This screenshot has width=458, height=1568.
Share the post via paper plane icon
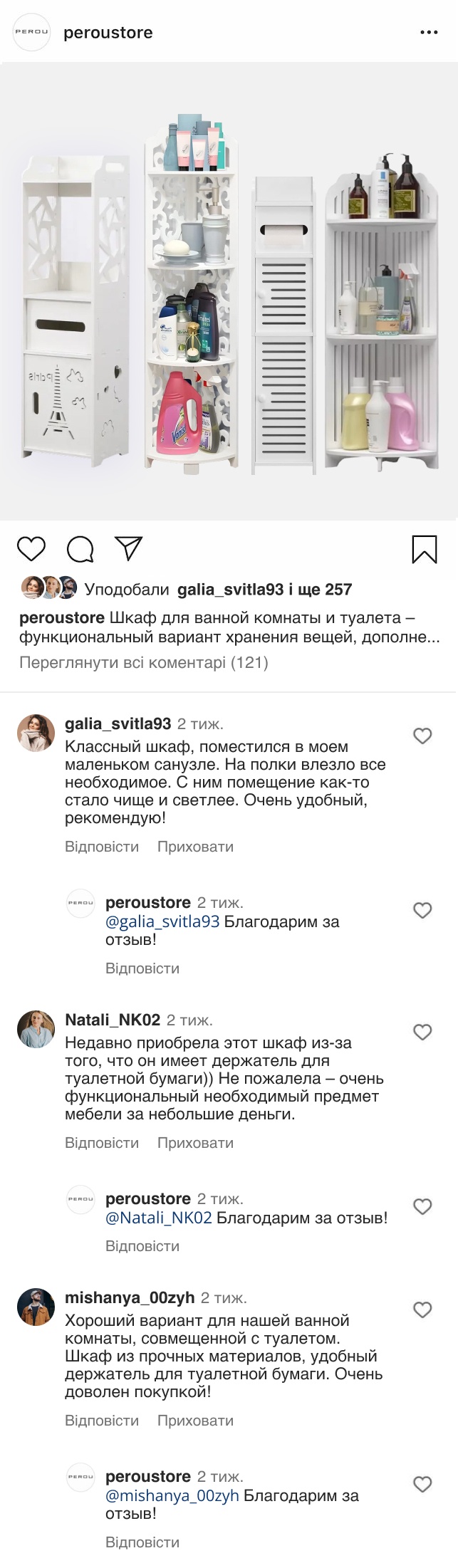click(x=129, y=548)
